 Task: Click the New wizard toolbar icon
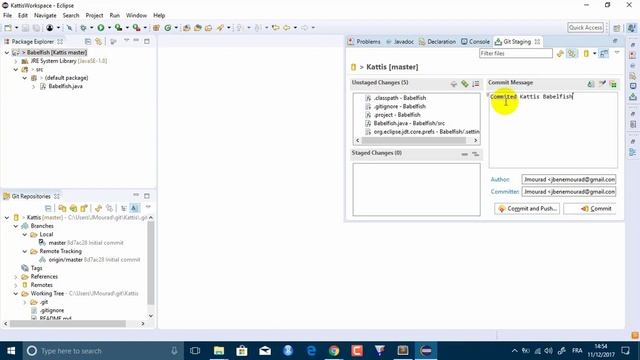8,28
